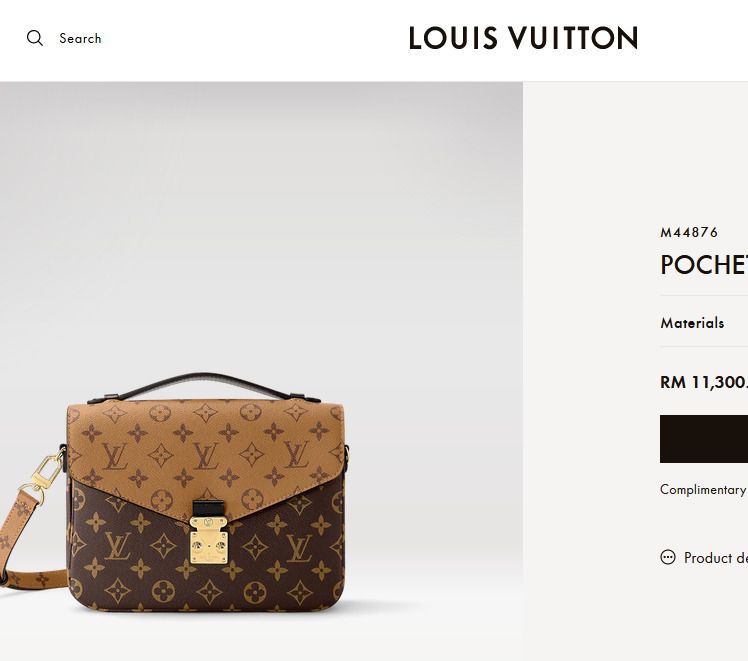Click the magnifying glass search icon
The image size is (748, 661).
coord(35,38)
